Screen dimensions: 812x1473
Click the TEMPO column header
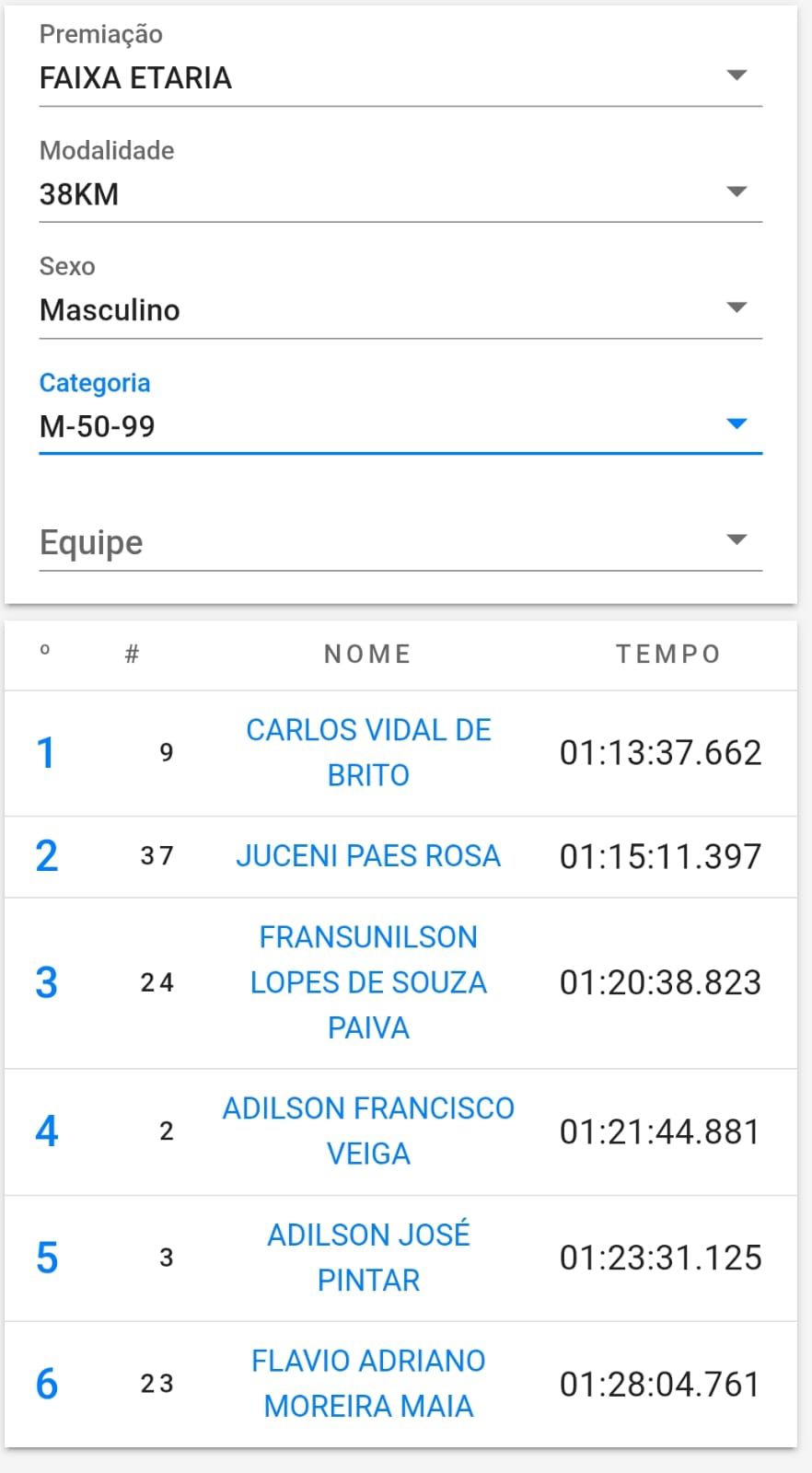(x=668, y=654)
